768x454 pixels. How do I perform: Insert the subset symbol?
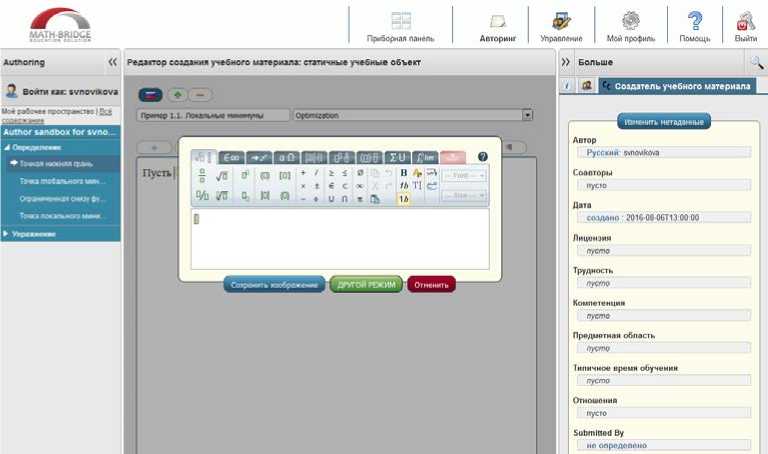[x=345, y=186]
